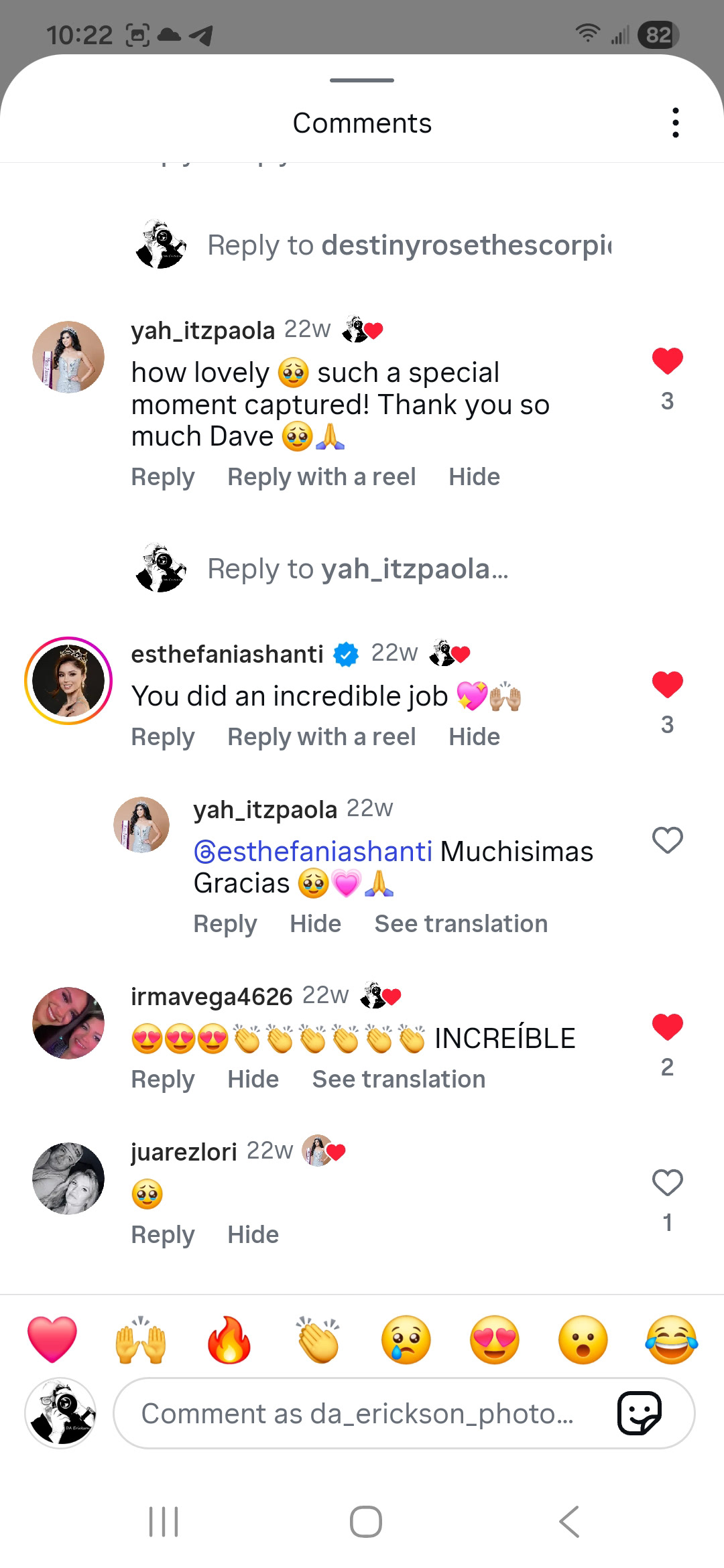Reply with a reel to esthefaniashanti

point(321,737)
